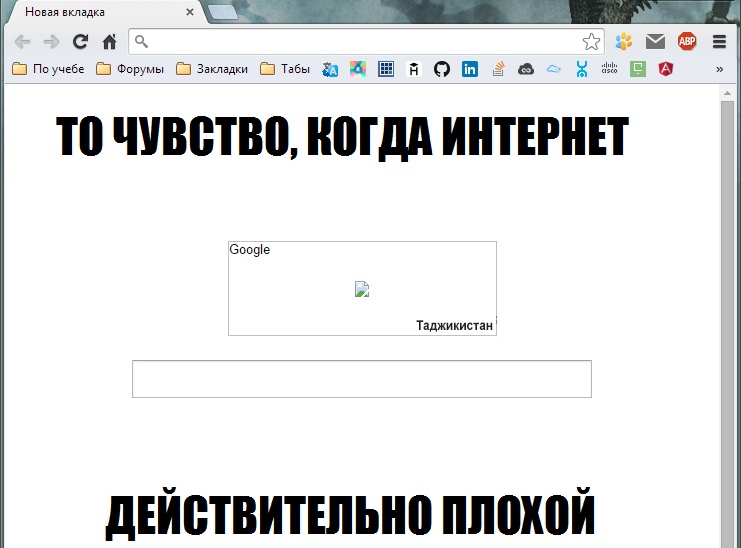Click the Google search input box

(361, 379)
